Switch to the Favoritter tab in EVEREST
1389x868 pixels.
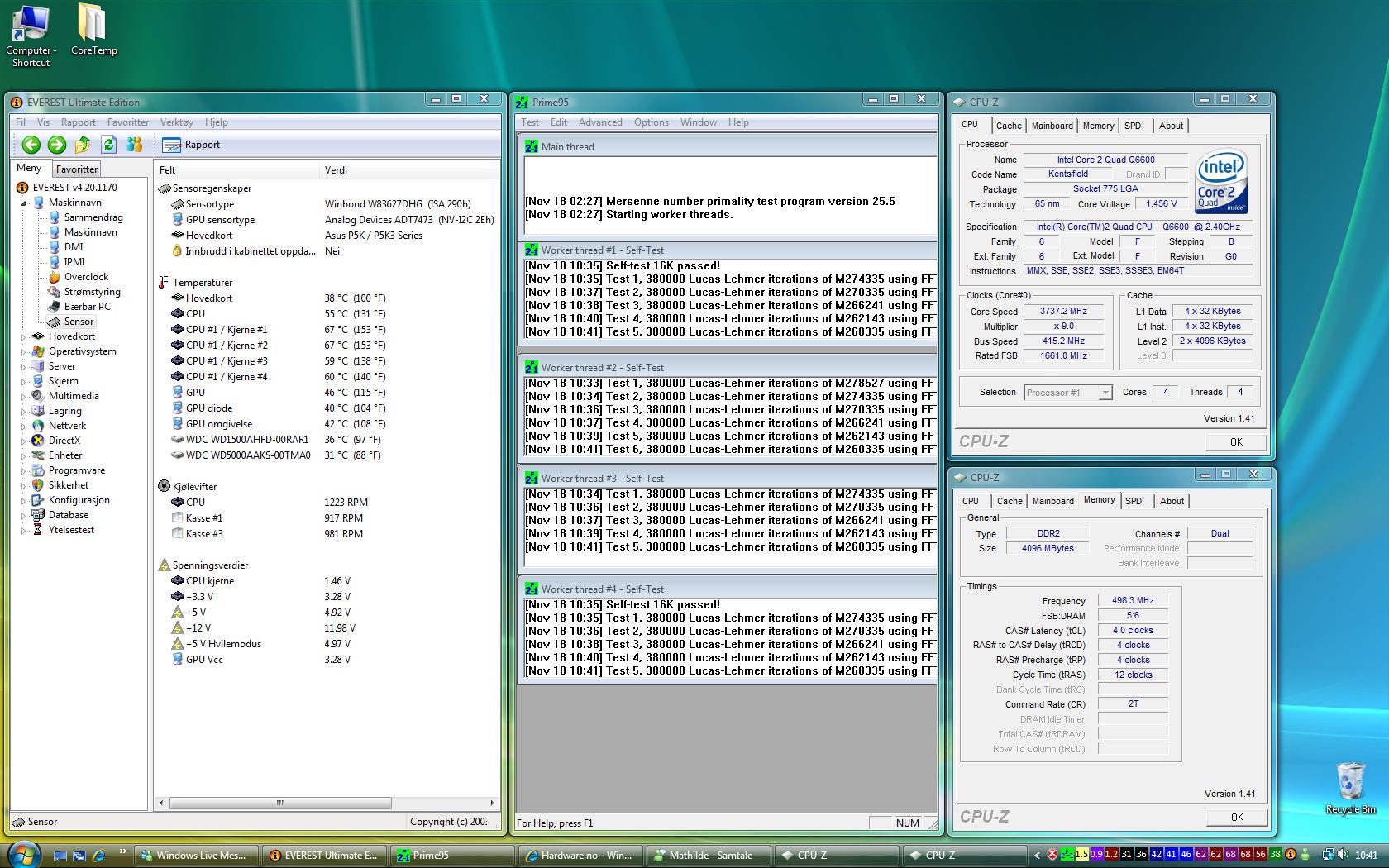click(x=77, y=169)
